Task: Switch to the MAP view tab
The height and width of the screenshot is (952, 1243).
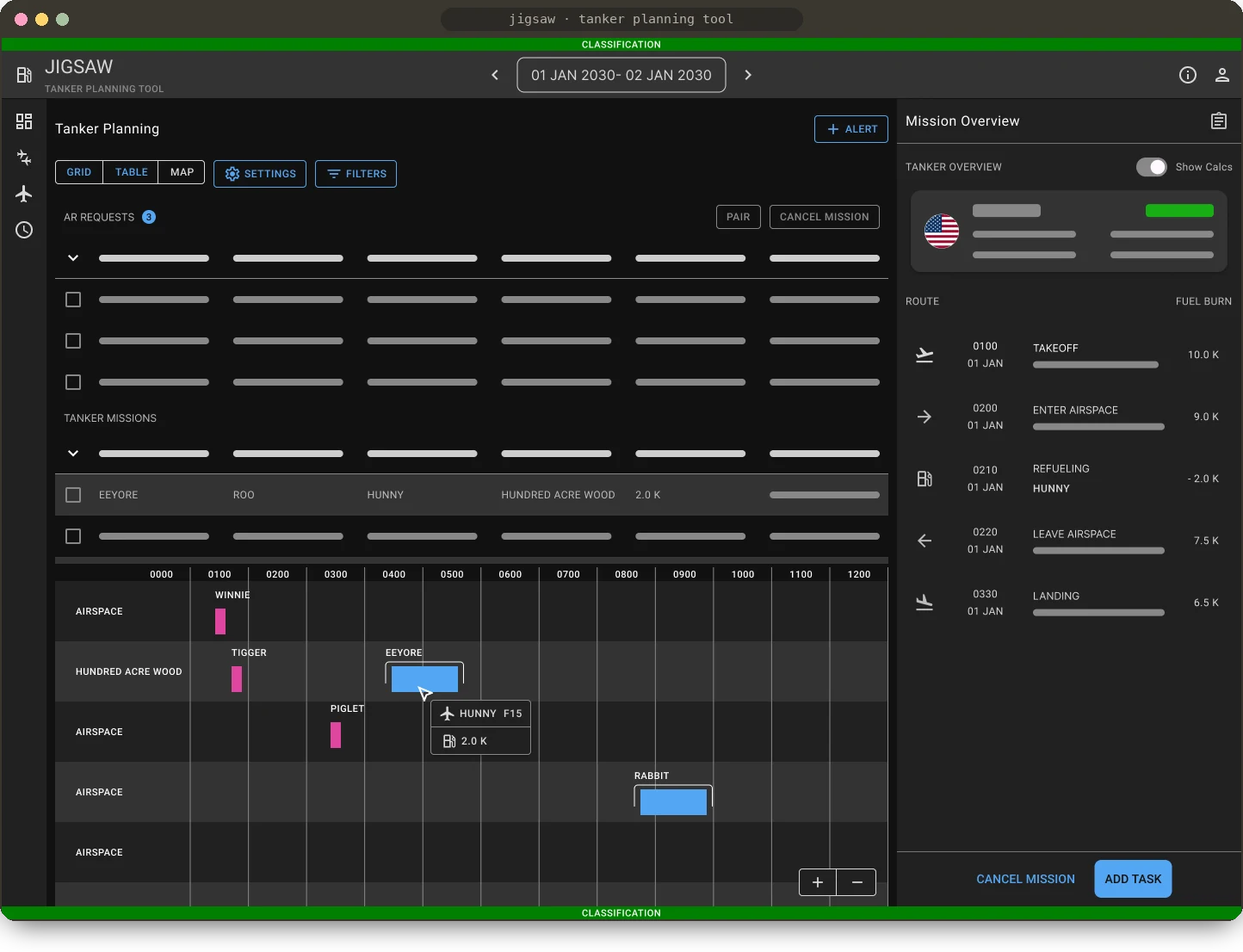Action: coord(182,172)
